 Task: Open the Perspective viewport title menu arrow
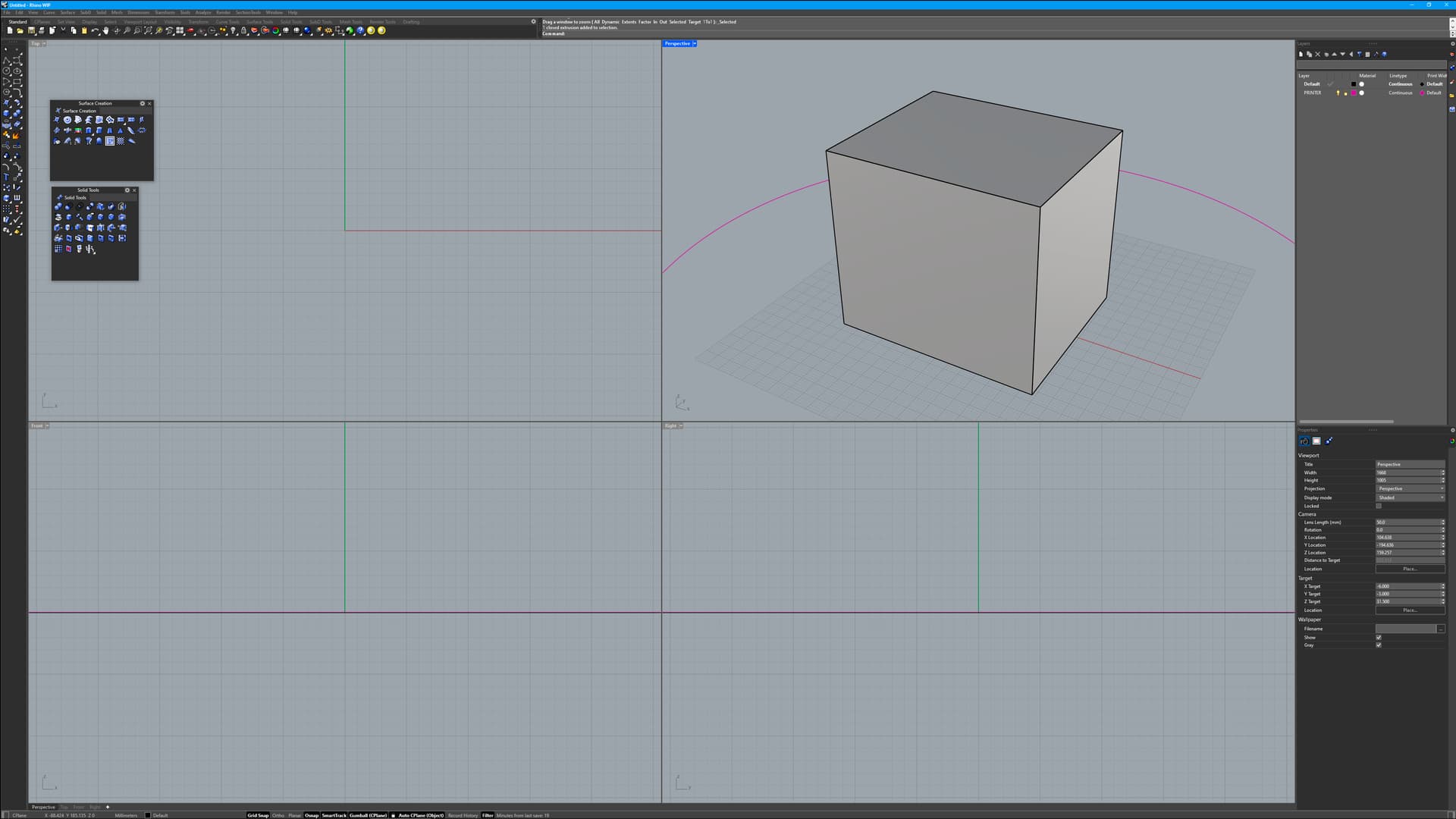point(695,43)
